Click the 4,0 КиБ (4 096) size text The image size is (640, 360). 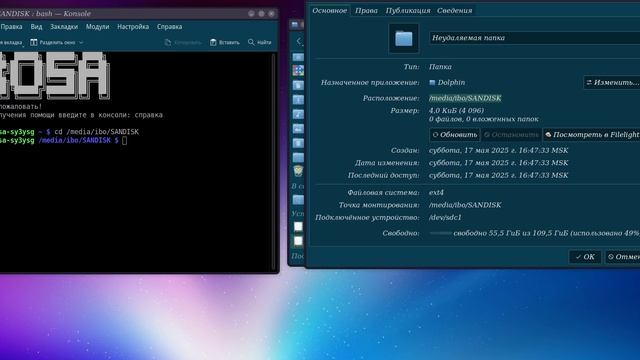pos(456,110)
